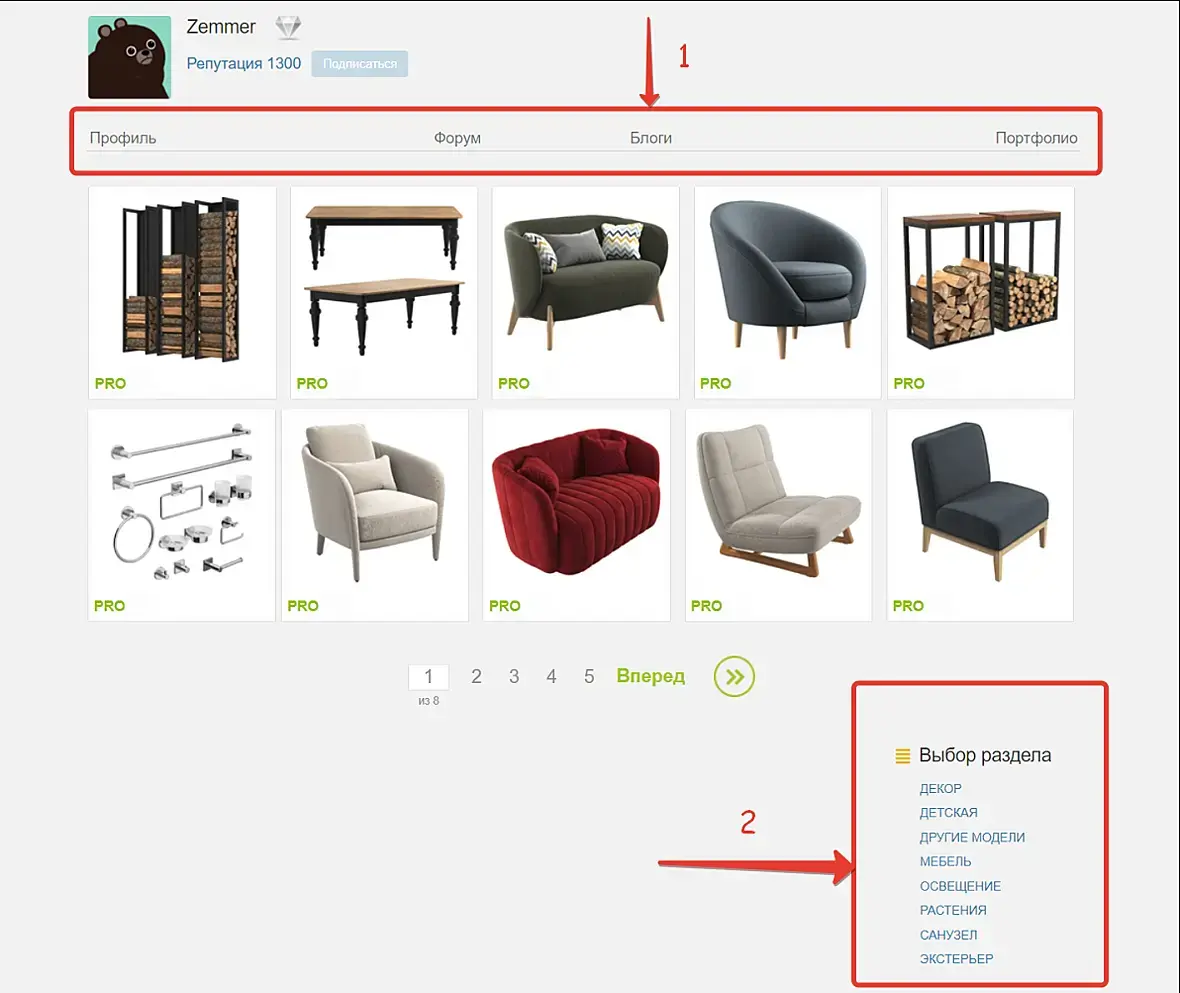Open the ДЕКОР category
The image size is (1180, 993).
(x=941, y=788)
